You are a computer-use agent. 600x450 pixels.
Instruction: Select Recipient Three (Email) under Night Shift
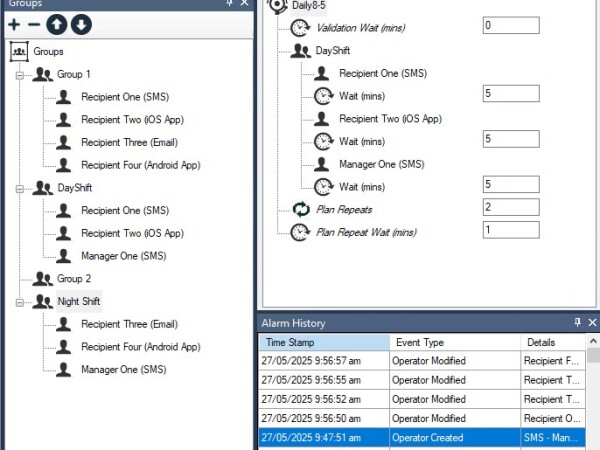[129, 324]
